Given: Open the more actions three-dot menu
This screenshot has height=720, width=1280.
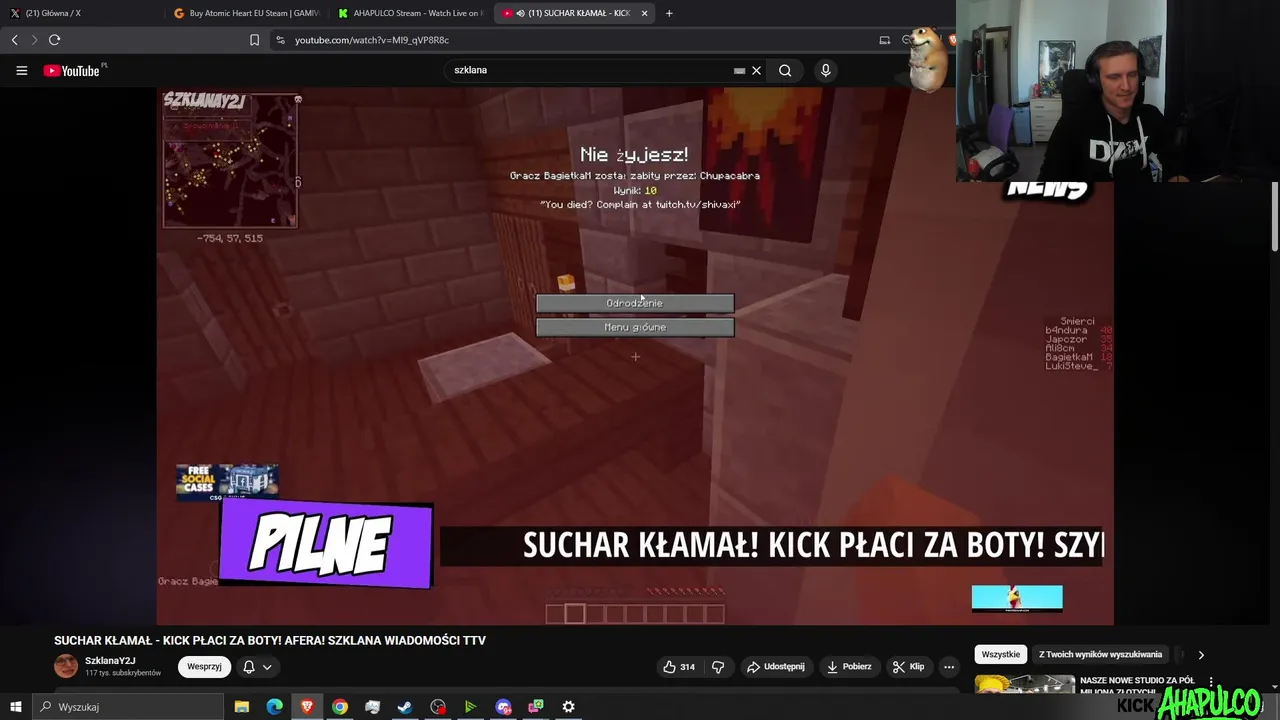Looking at the screenshot, I should (x=949, y=667).
